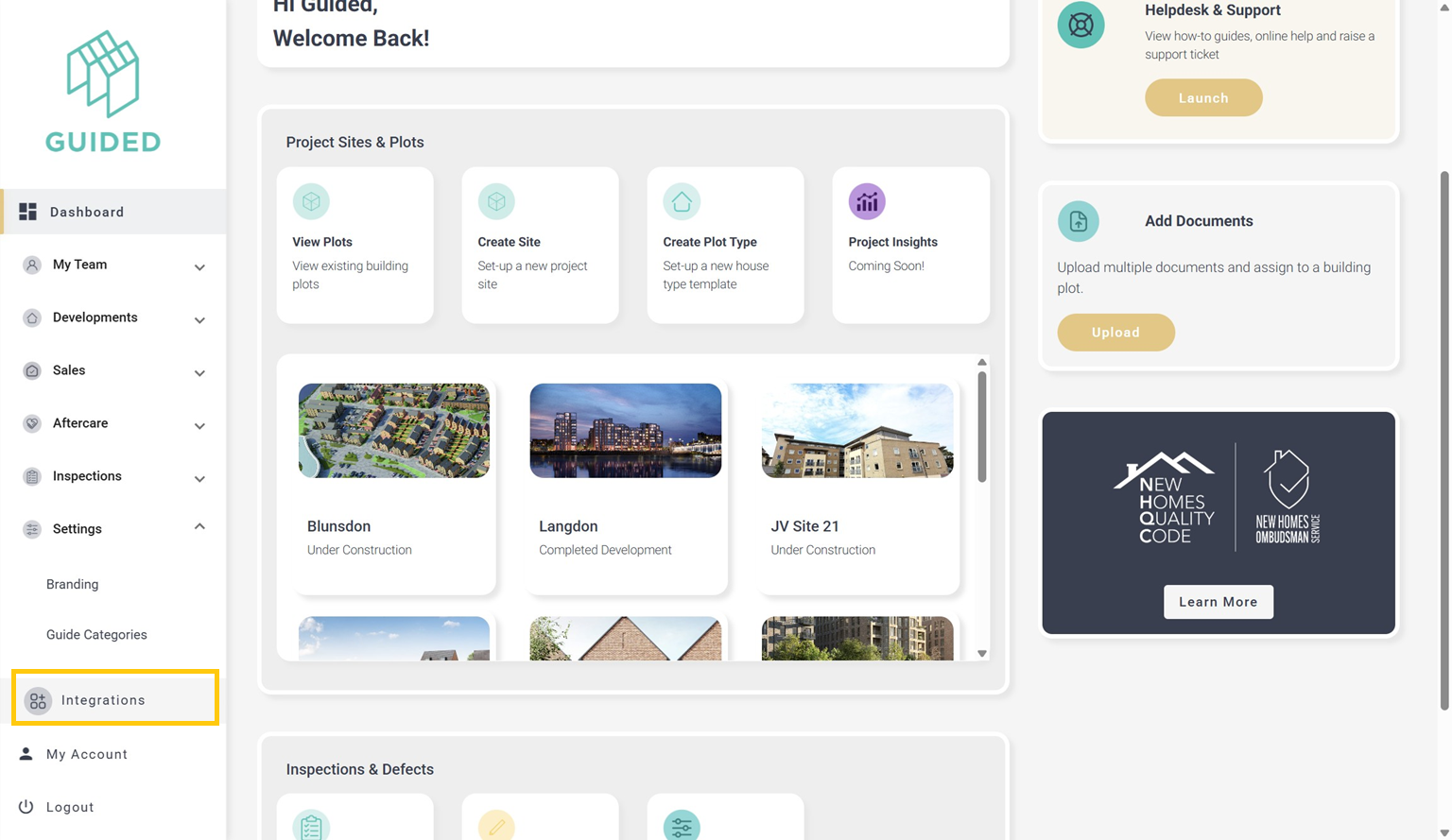The height and width of the screenshot is (840, 1452).
Task: Open the Branding settings page
Action: (x=73, y=584)
